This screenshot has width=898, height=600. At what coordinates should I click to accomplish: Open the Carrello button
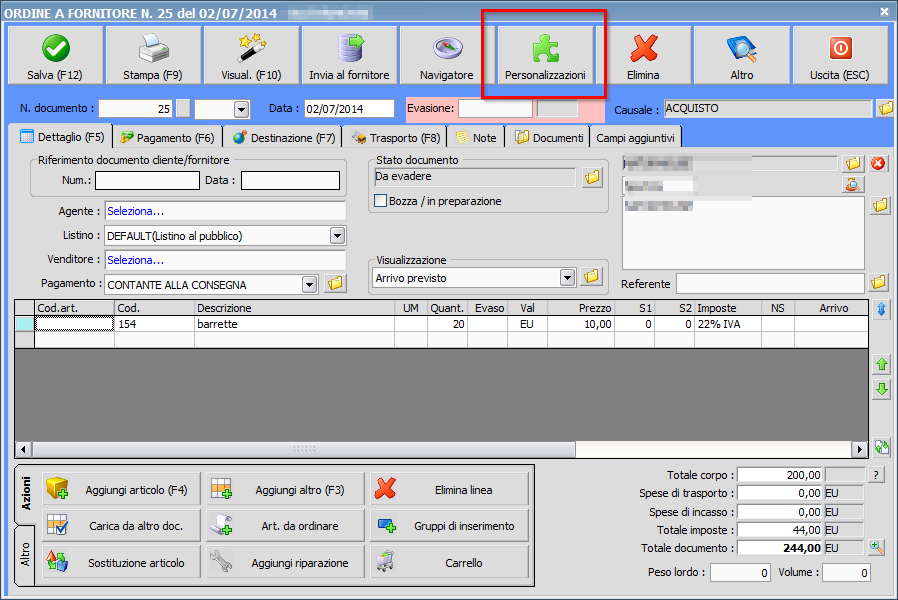coord(449,562)
